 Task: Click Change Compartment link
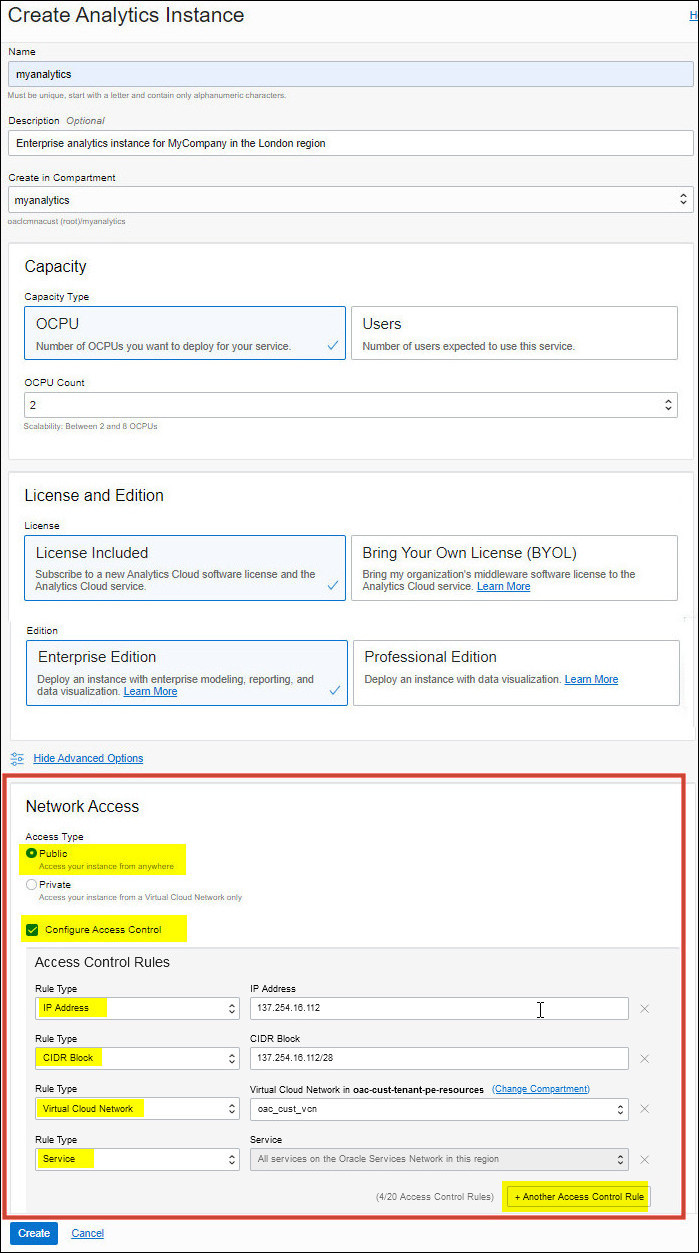[541, 1089]
